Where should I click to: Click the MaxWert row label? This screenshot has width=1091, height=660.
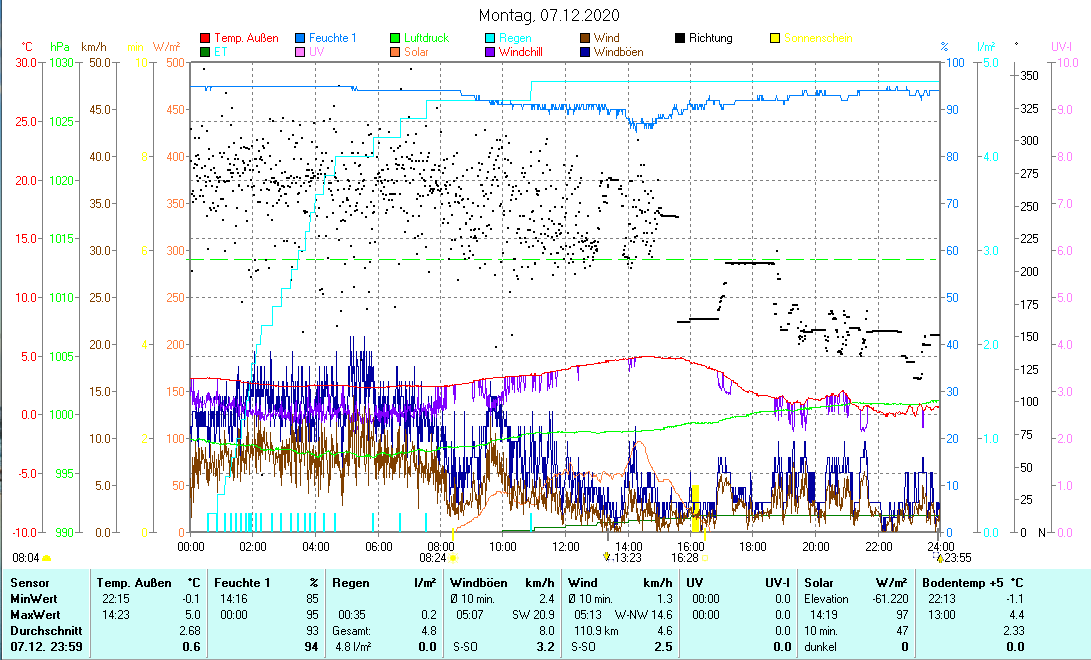pyautogui.click(x=33, y=614)
